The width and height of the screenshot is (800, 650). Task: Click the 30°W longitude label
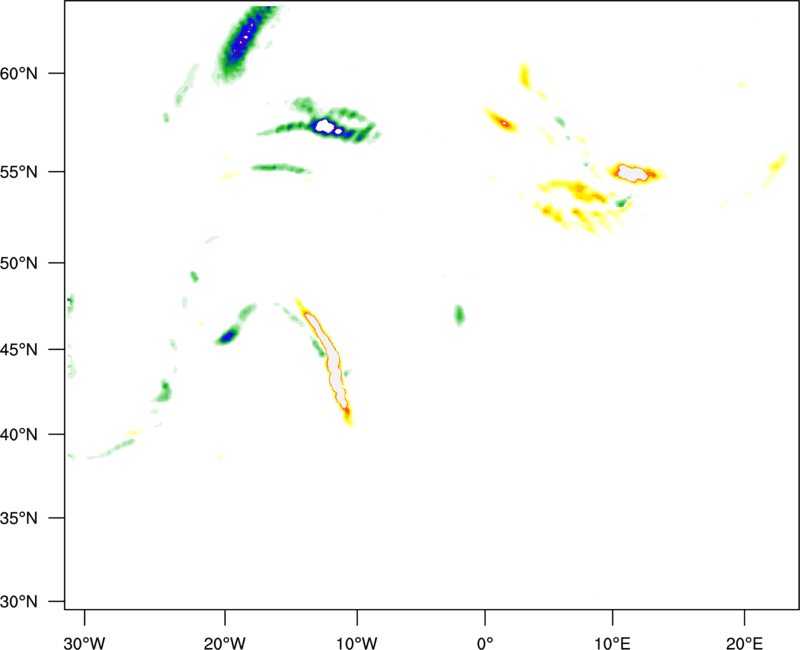(85, 641)
